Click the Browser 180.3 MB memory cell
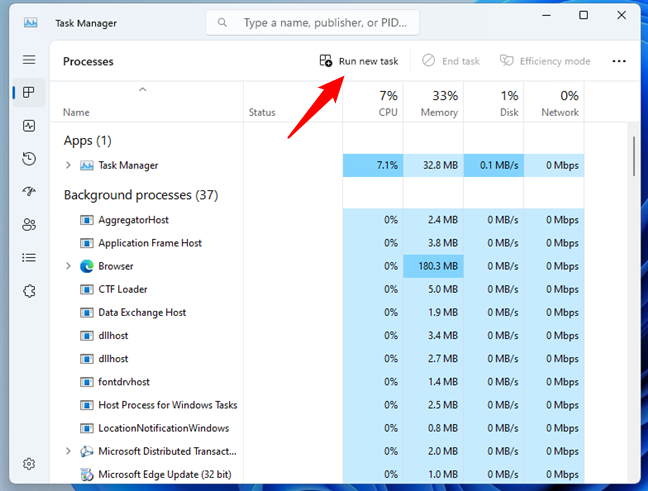The width and height of the screenshot is (648, 491). pyautogui.click(x=433, y=266)
